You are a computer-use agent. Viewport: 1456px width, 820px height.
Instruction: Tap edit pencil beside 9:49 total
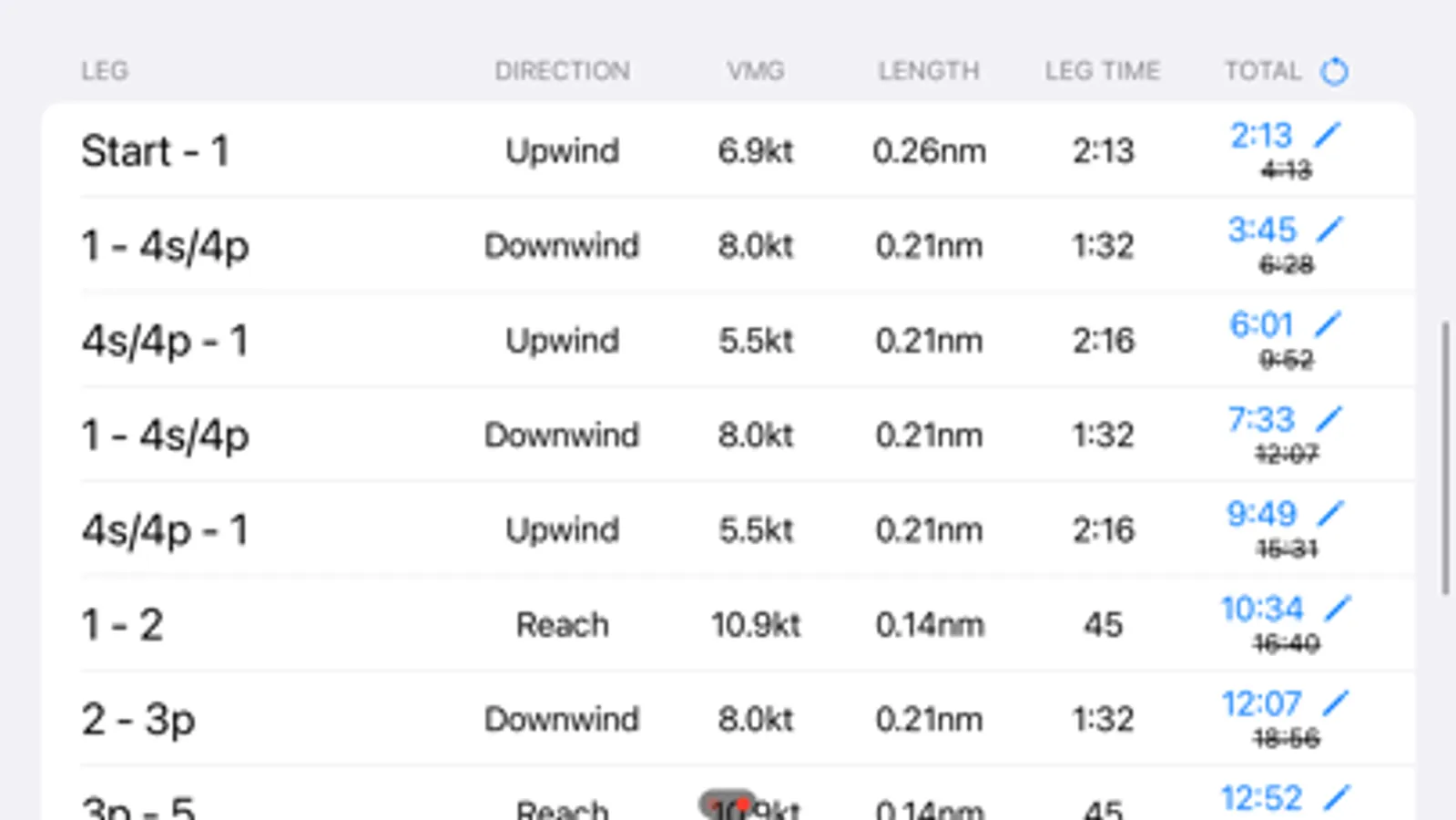click(x=1330, y=513)
